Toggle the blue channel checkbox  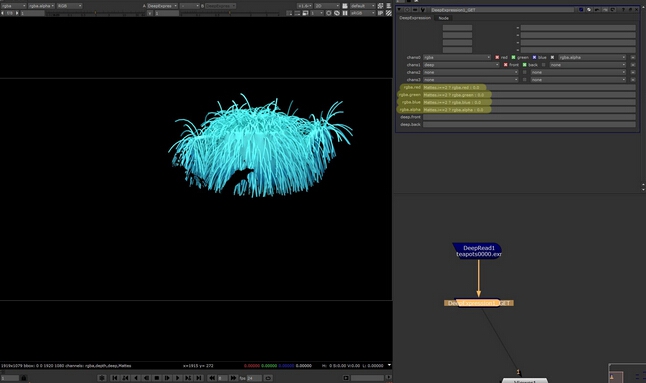534,58
